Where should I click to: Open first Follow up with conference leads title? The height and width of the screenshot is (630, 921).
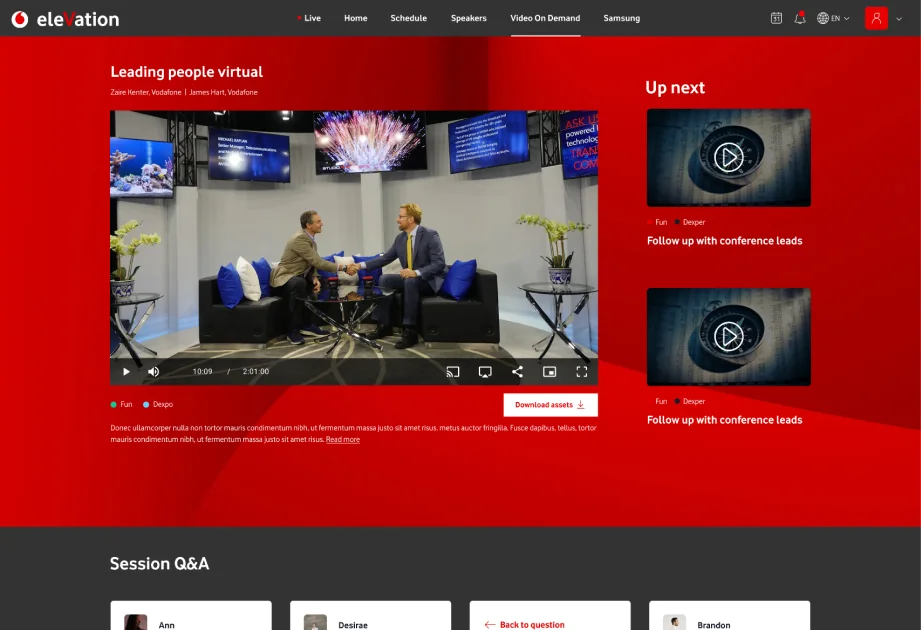724,241
